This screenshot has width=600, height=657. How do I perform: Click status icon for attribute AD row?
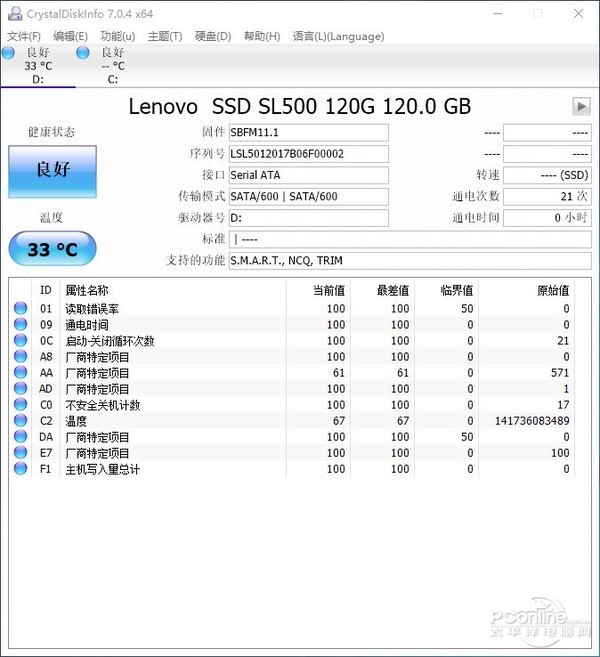[x=21, y=388]
